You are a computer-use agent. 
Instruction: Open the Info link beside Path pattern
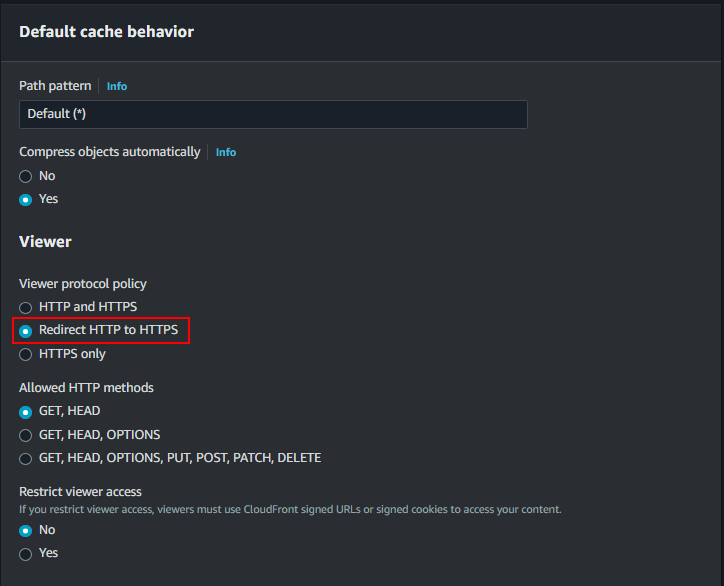pos(117,86)
